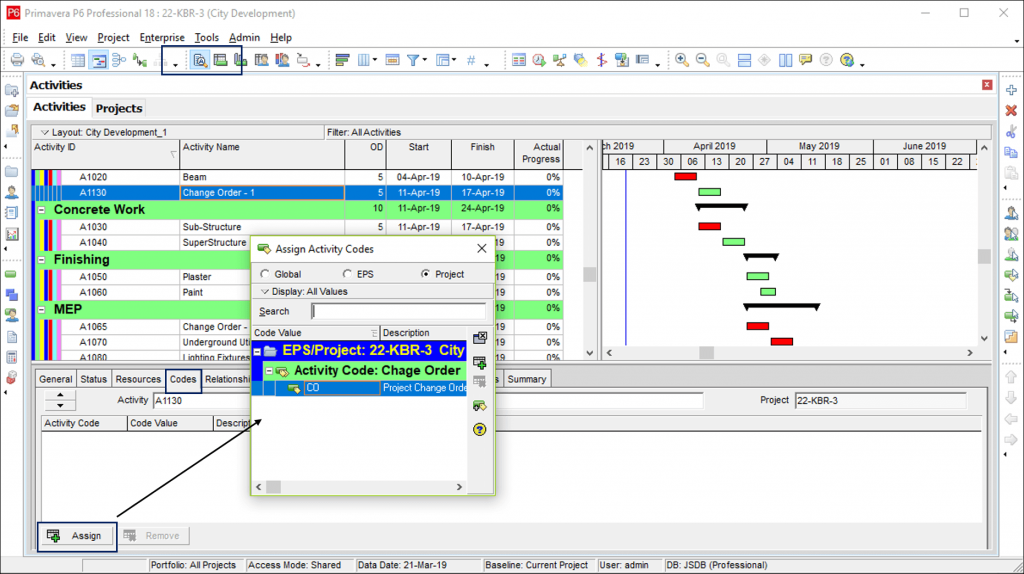
Task: Open the Timescale toolbar icon
Action: pyautogui.click(x=392, y=60)
